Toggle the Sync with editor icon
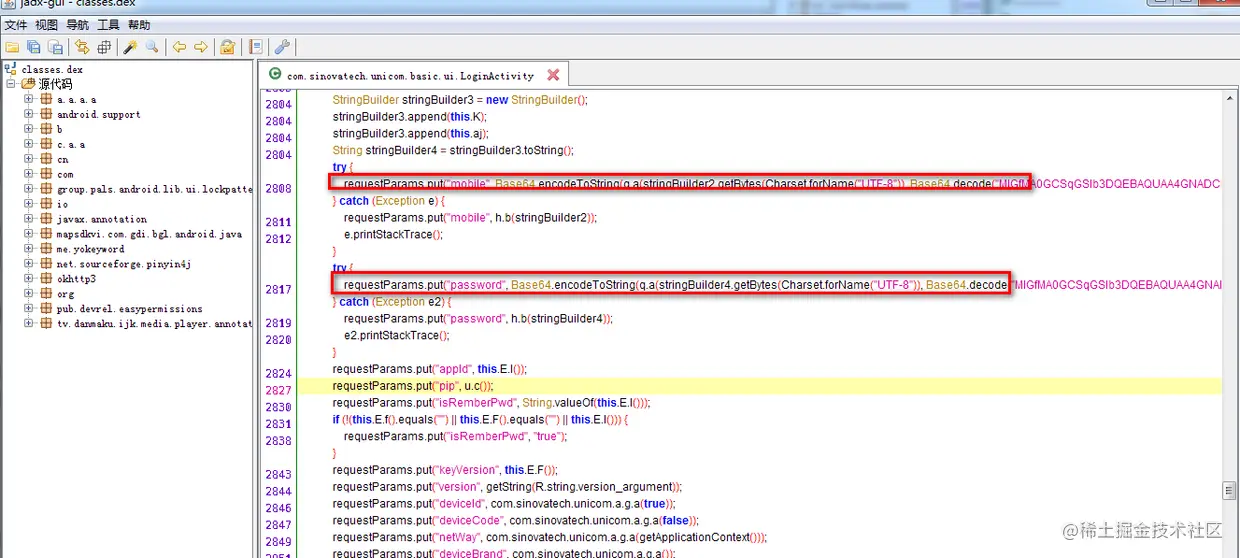 click(82, 47)
